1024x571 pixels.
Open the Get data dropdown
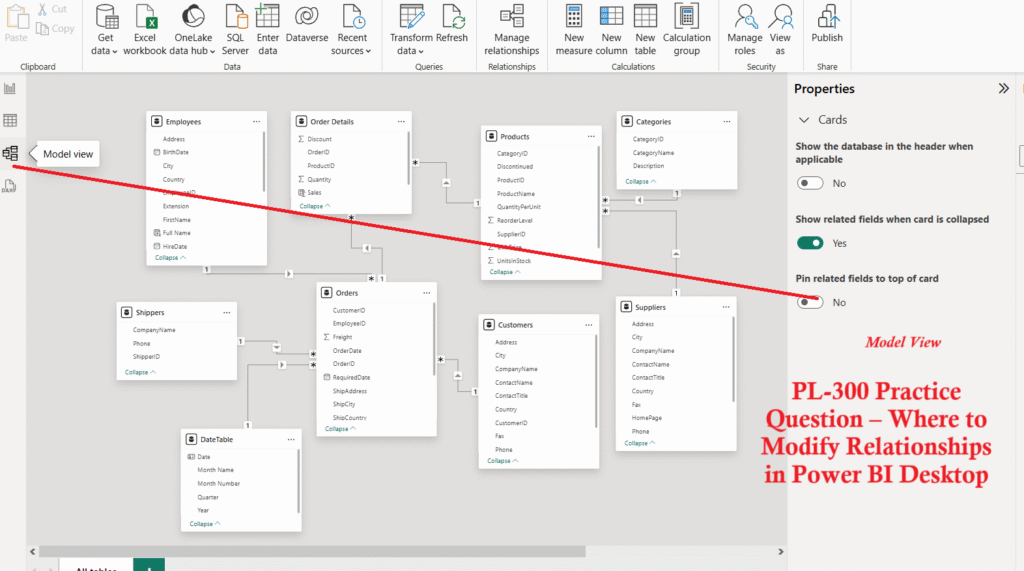pos(105,30)
